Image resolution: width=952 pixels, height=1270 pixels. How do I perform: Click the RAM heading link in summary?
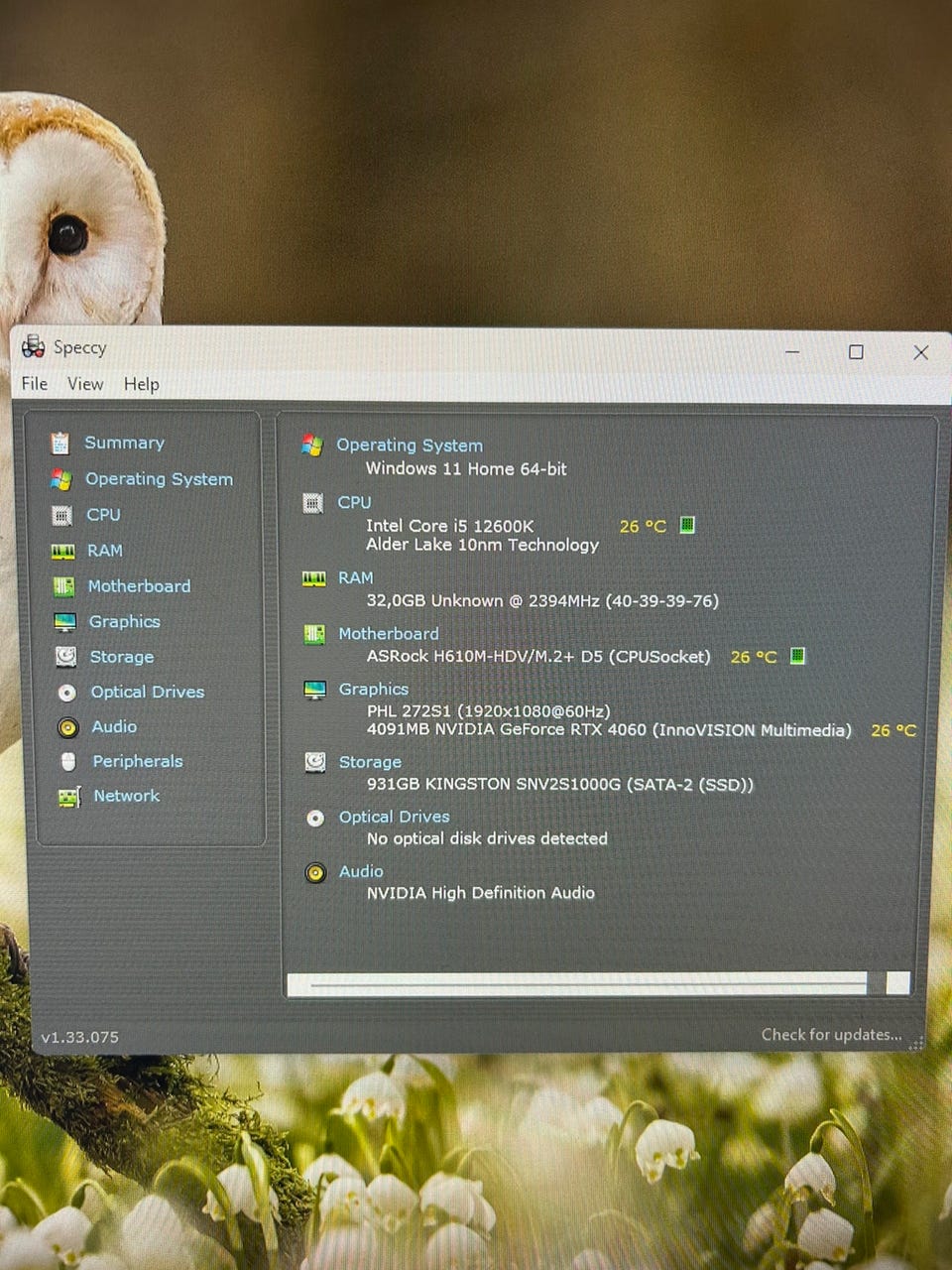[x=356, y=578]
